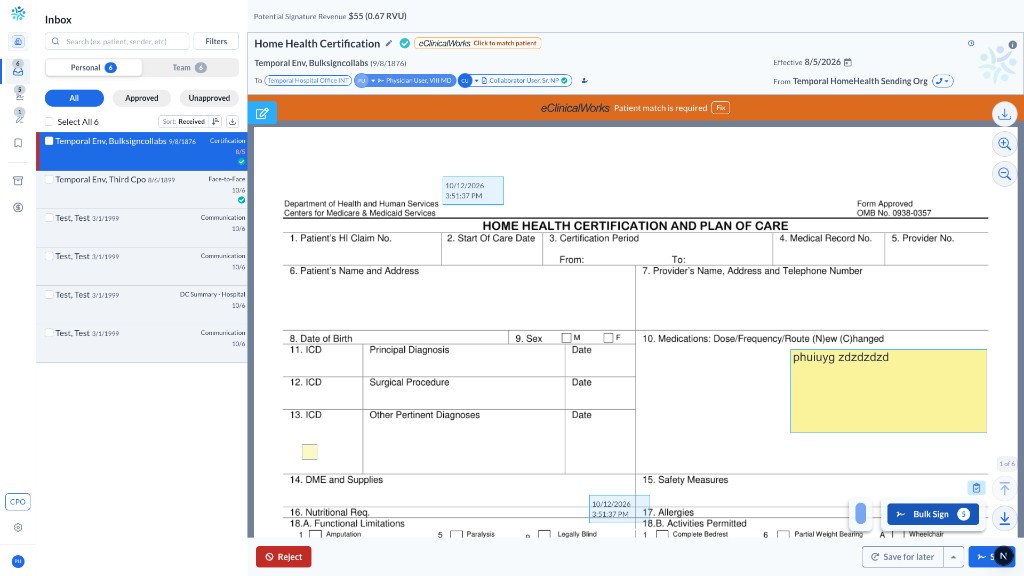Select the Approved filter pill

coord(142,98)
